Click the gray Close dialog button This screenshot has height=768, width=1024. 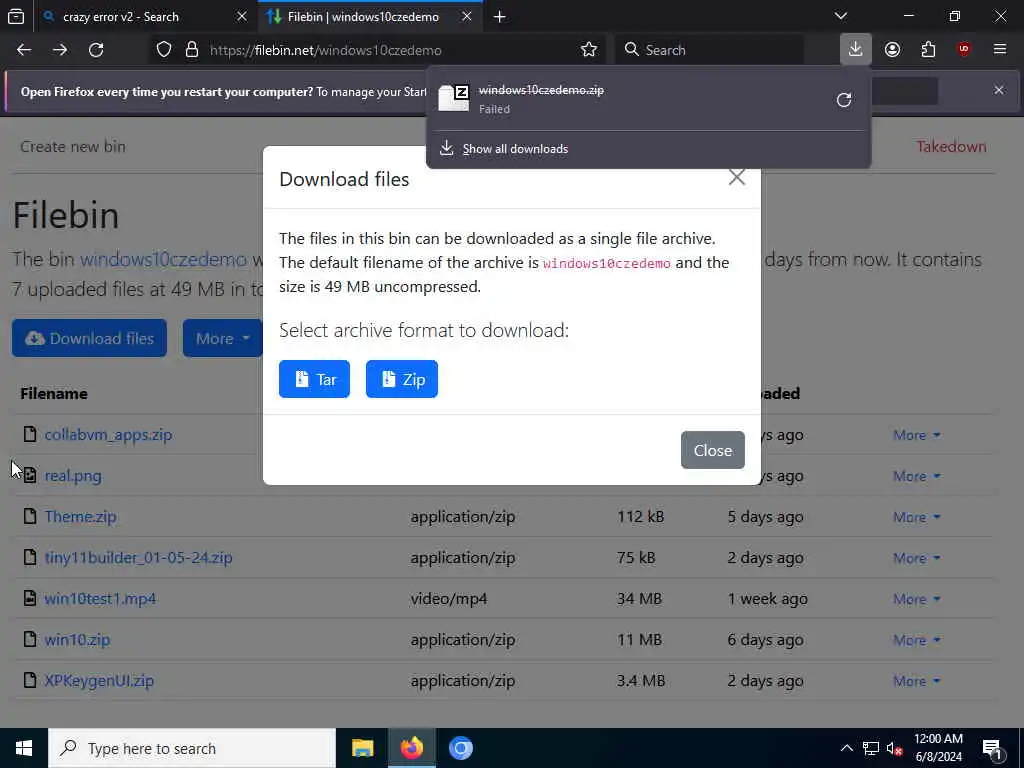pos(712,450)
